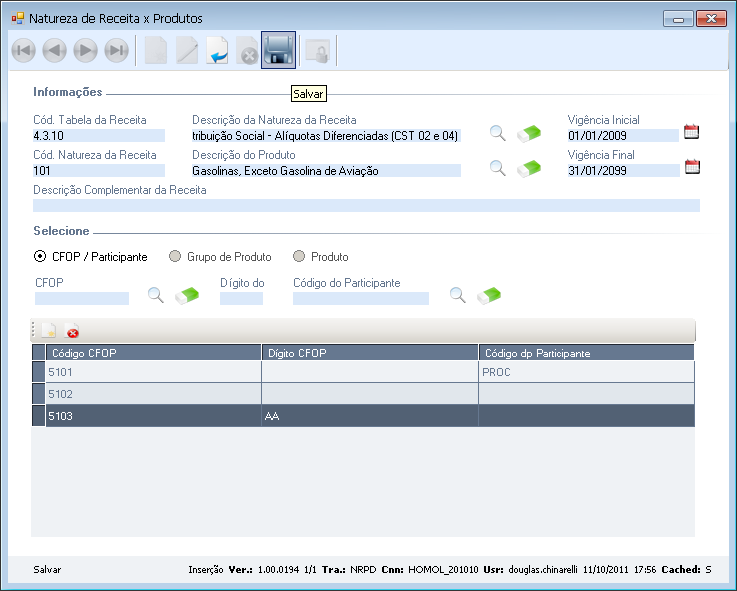This screenshot has width=737, height=591.
Task: Click the blue arrow undo toolbar icon
Action: tap(217, 51)
